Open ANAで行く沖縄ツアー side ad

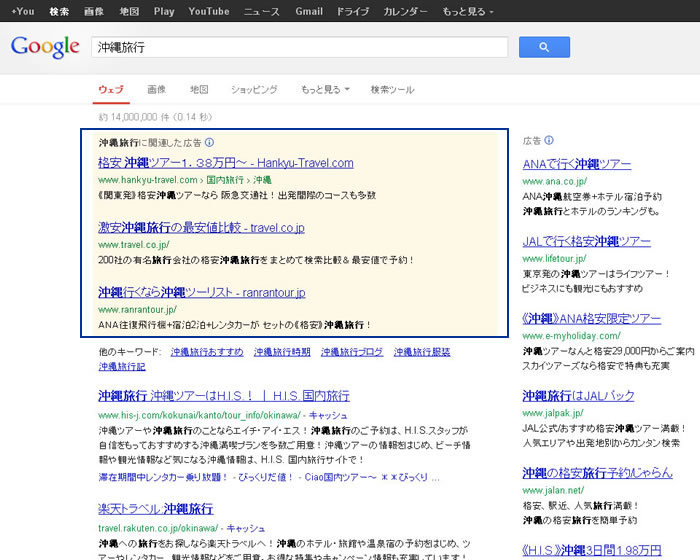577,164
